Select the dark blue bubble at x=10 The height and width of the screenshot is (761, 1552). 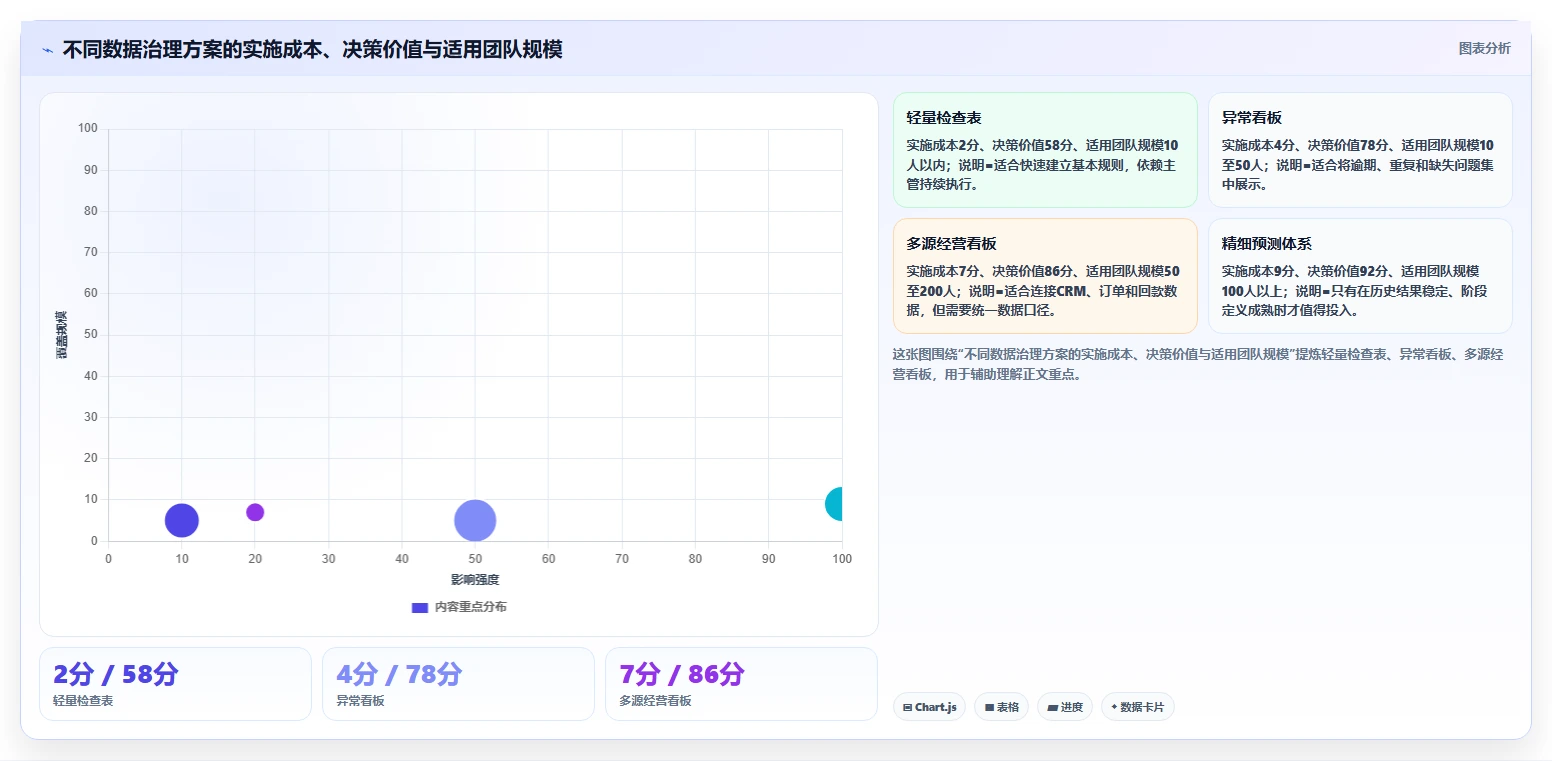(181, 520)
